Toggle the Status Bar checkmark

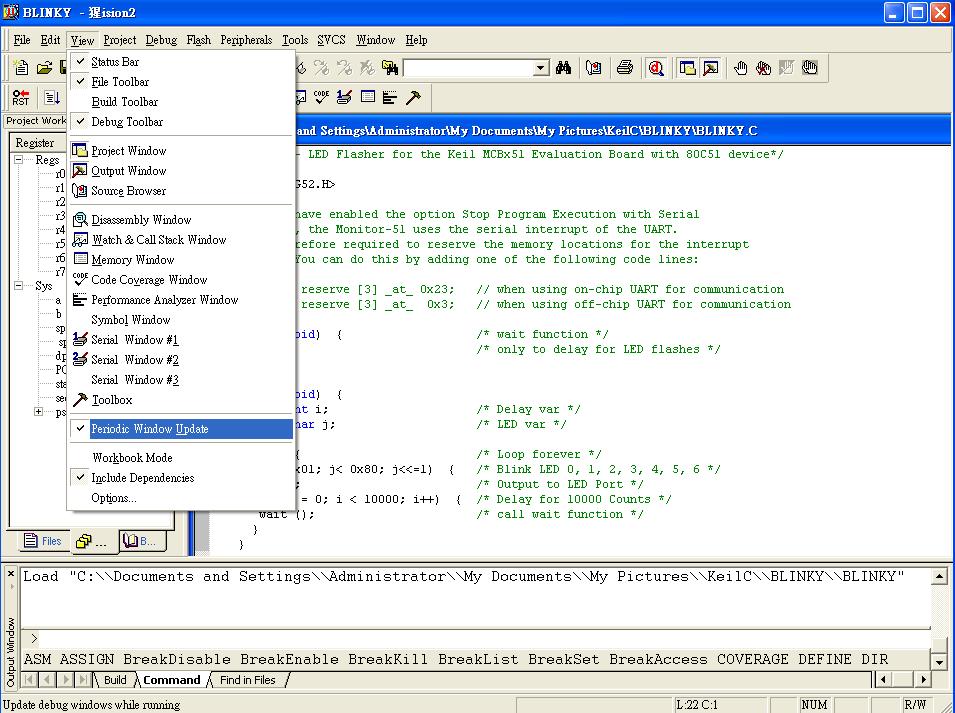(x=115, y=62)
